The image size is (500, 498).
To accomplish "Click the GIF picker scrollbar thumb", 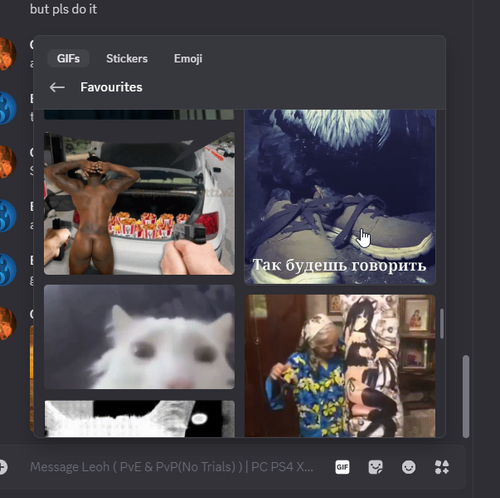I will pos(442,324).
